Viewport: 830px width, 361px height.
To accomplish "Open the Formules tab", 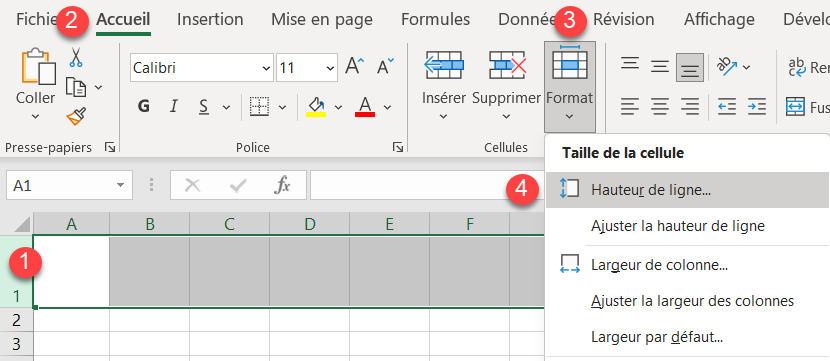I will (x=435, y=20).
